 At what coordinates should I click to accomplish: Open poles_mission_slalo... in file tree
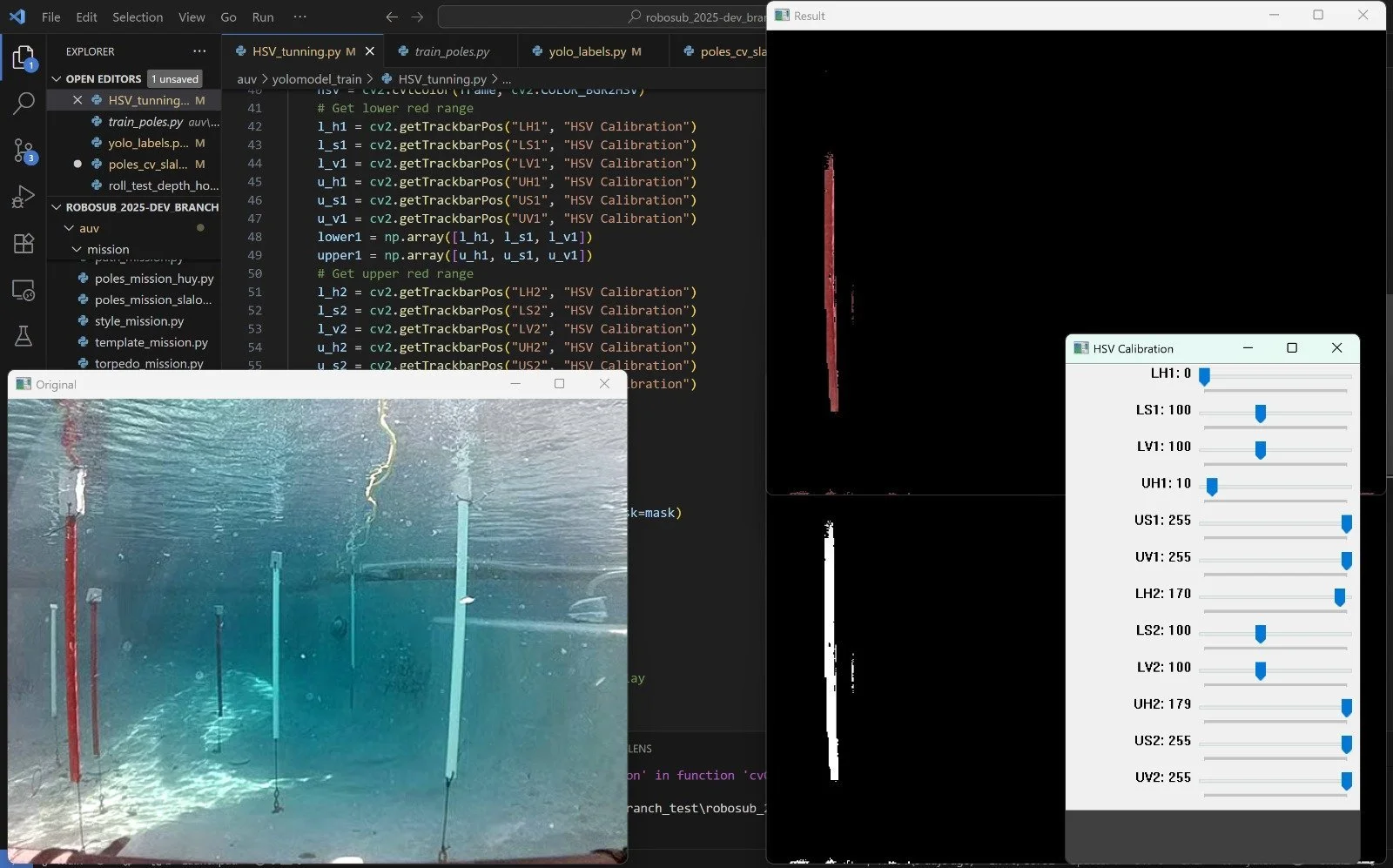[133, 299]
